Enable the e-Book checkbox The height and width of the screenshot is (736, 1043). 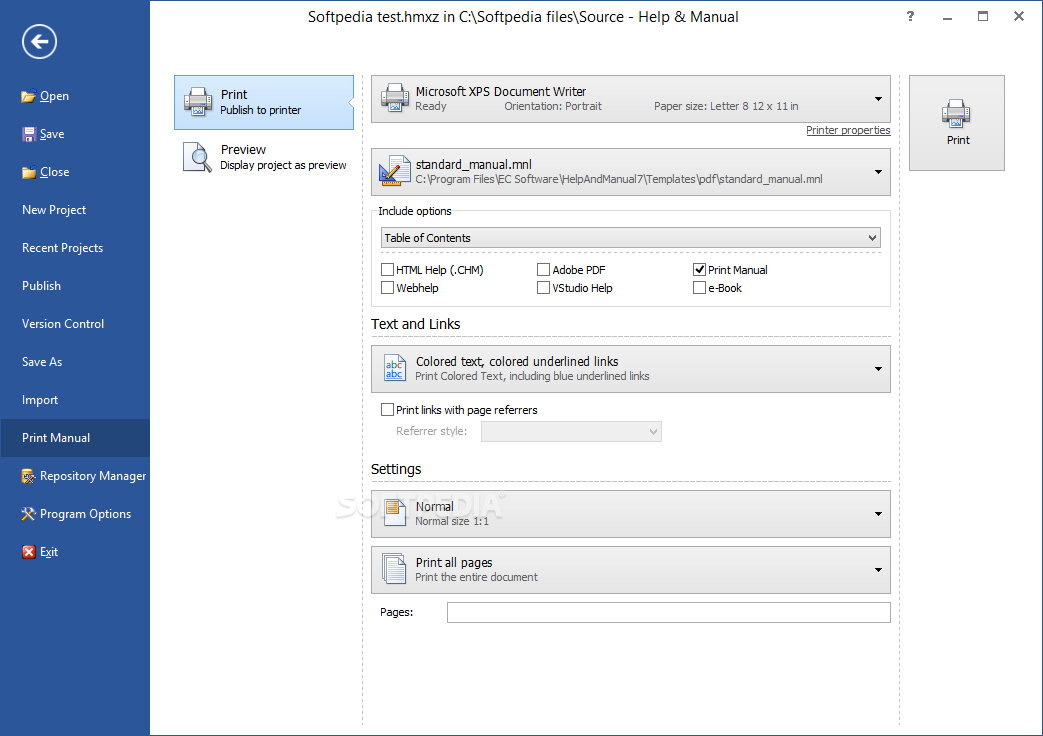pos(699,287)
